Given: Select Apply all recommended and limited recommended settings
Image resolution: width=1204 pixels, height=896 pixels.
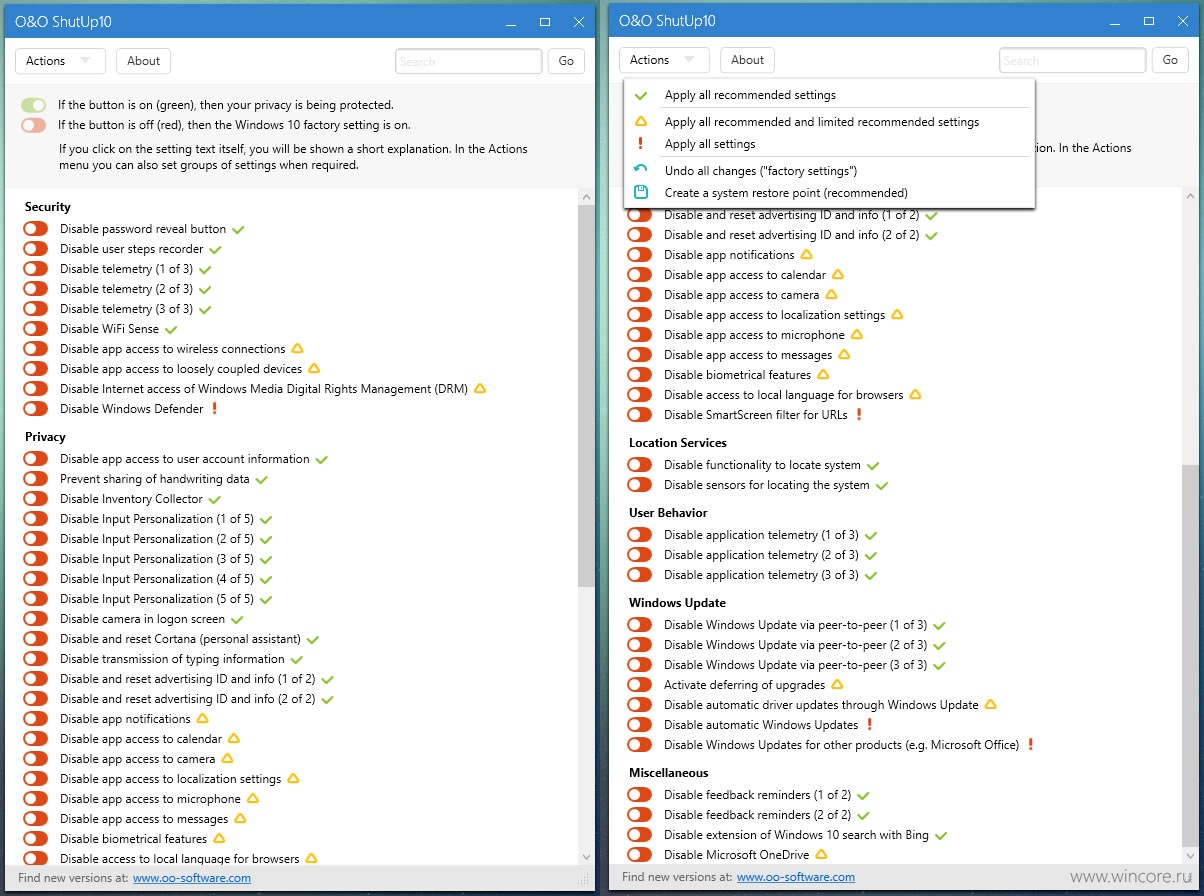Looking at the screenshot, I should (x=829, y=122).
